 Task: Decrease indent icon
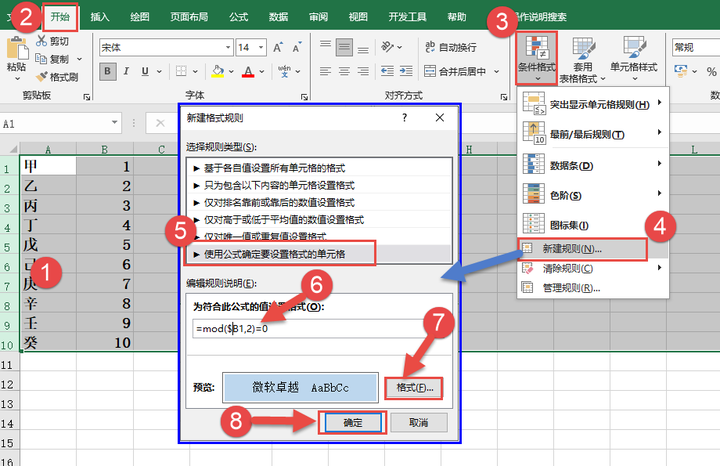(387, 71)
